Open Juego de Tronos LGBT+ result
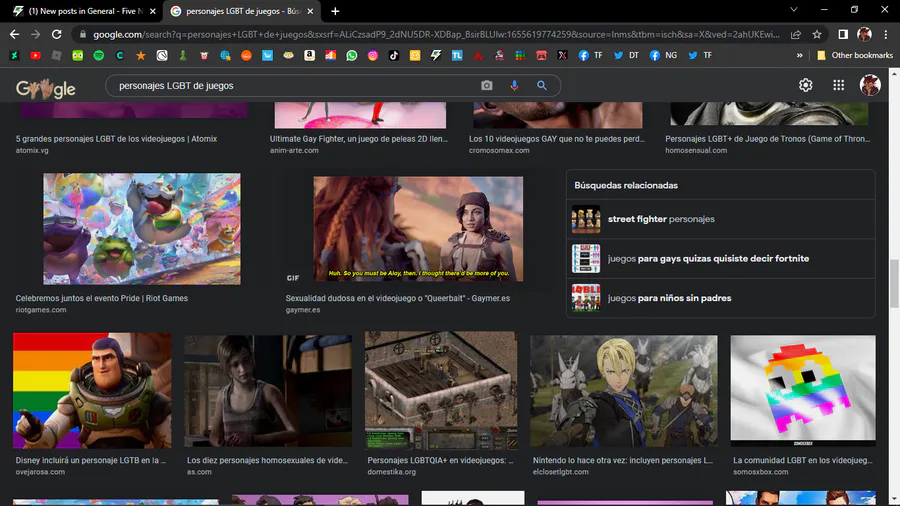 (767, 139)
